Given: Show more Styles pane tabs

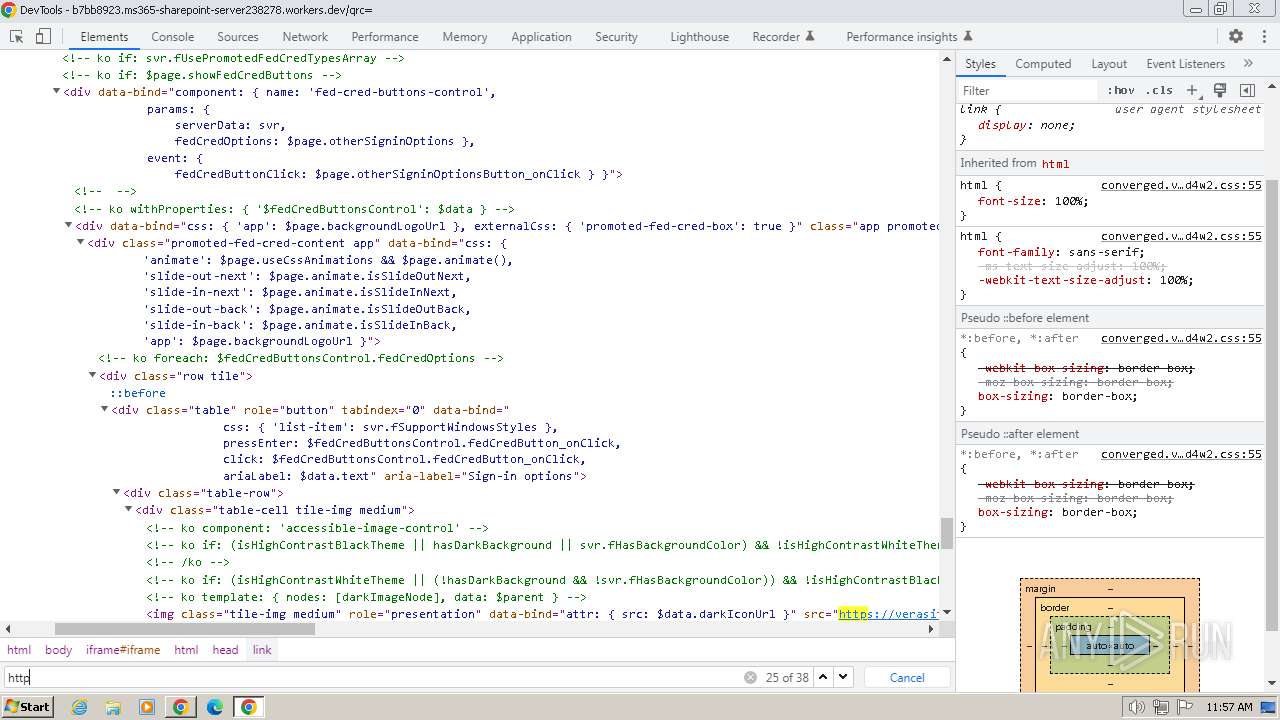Looking at the screenshot, I should [1248, 63].
